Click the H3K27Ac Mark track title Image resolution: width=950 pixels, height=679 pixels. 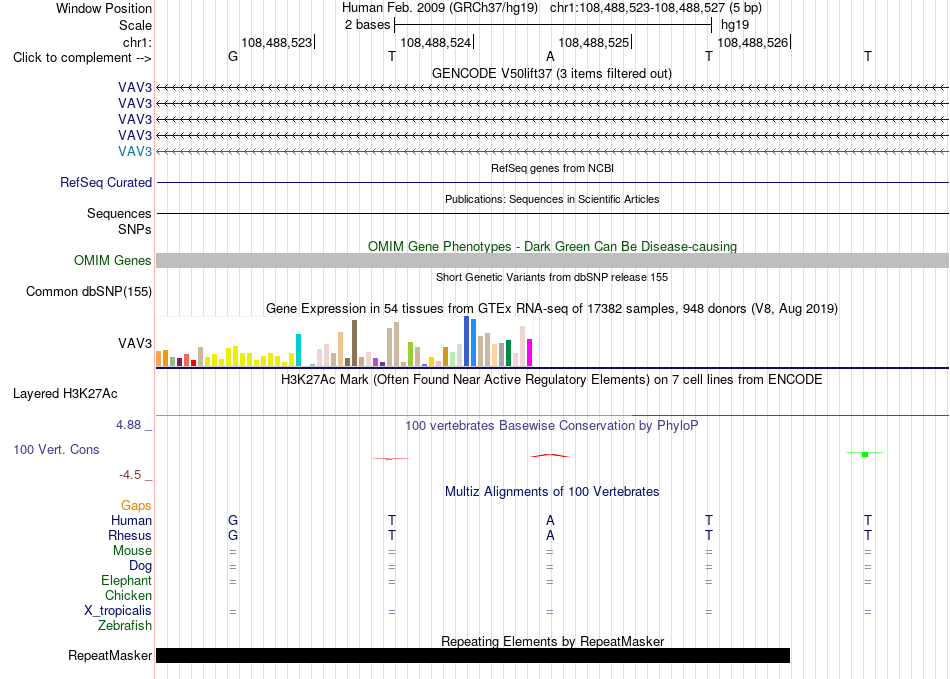[552, 380]
